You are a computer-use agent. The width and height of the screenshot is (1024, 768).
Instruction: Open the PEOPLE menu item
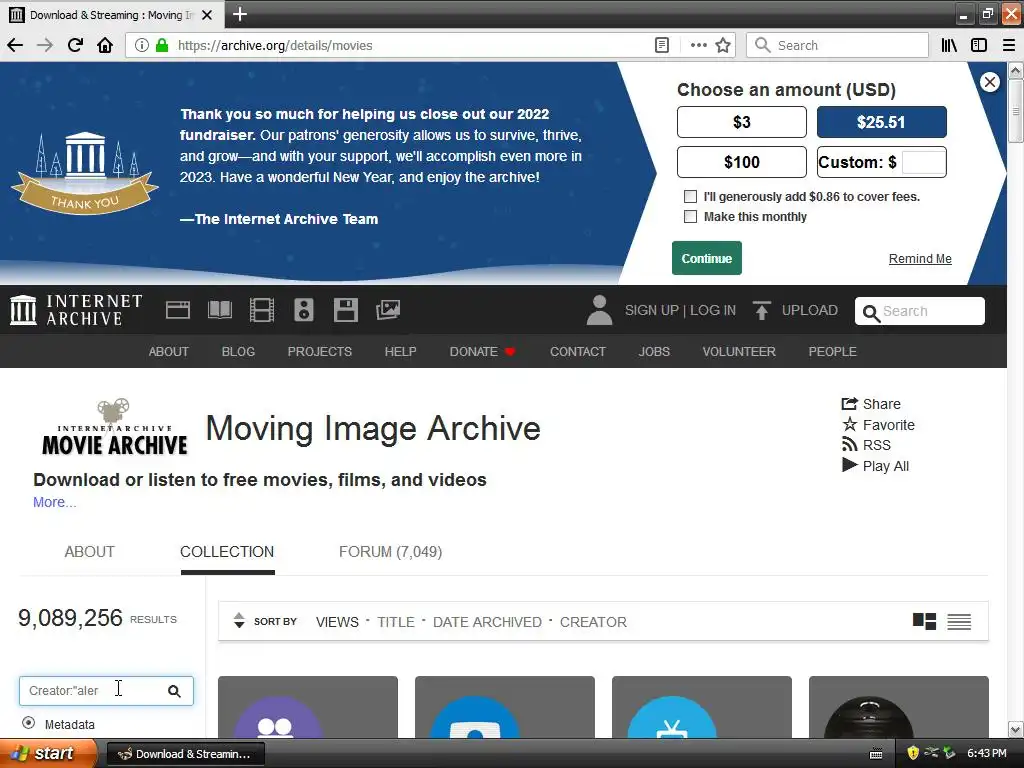pyautogui.click(x=833, y=351)
